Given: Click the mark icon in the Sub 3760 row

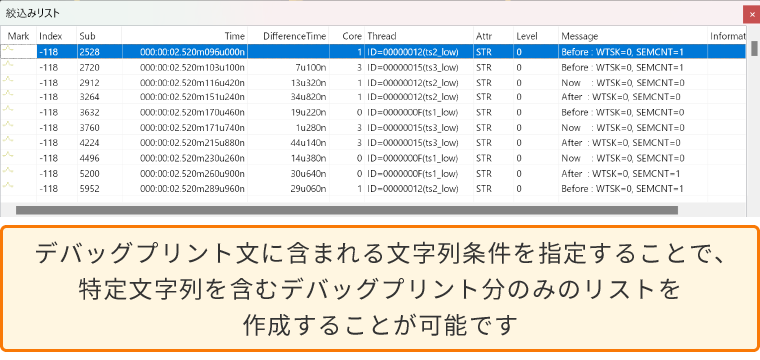Looking at the screenshot, I should (x=8, y=124).
